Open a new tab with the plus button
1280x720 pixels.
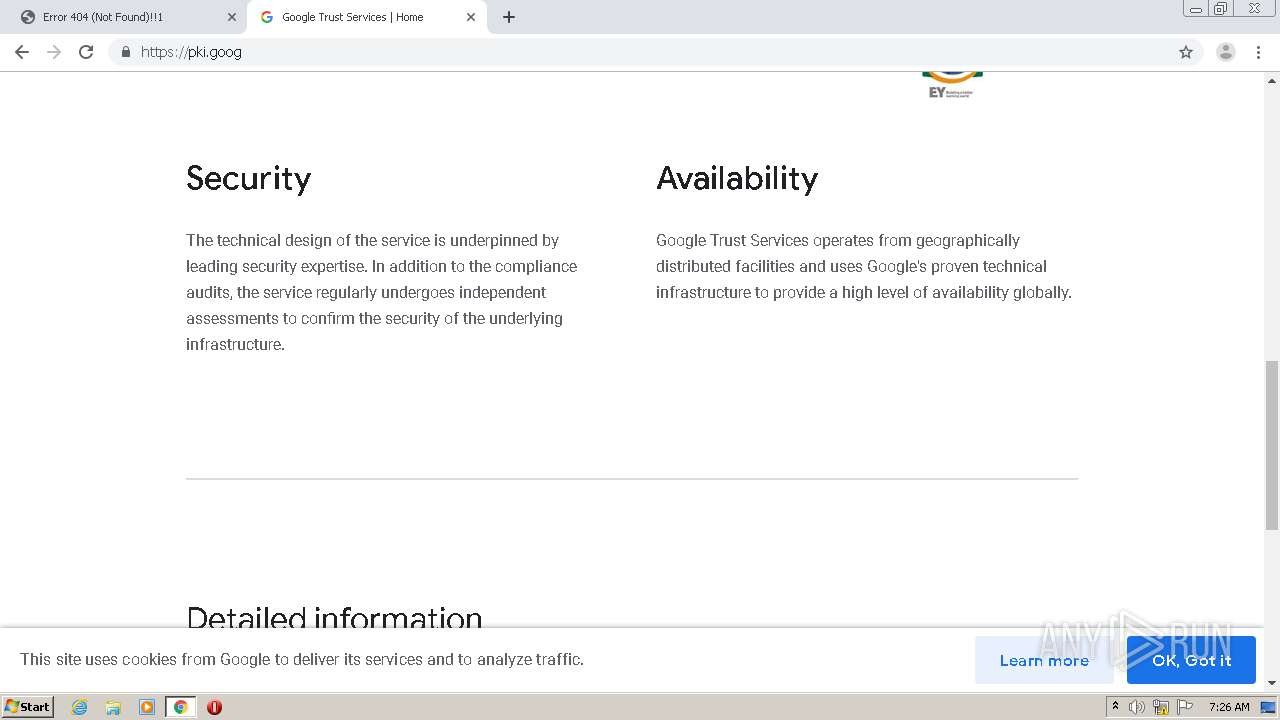(x=509, y=17)
